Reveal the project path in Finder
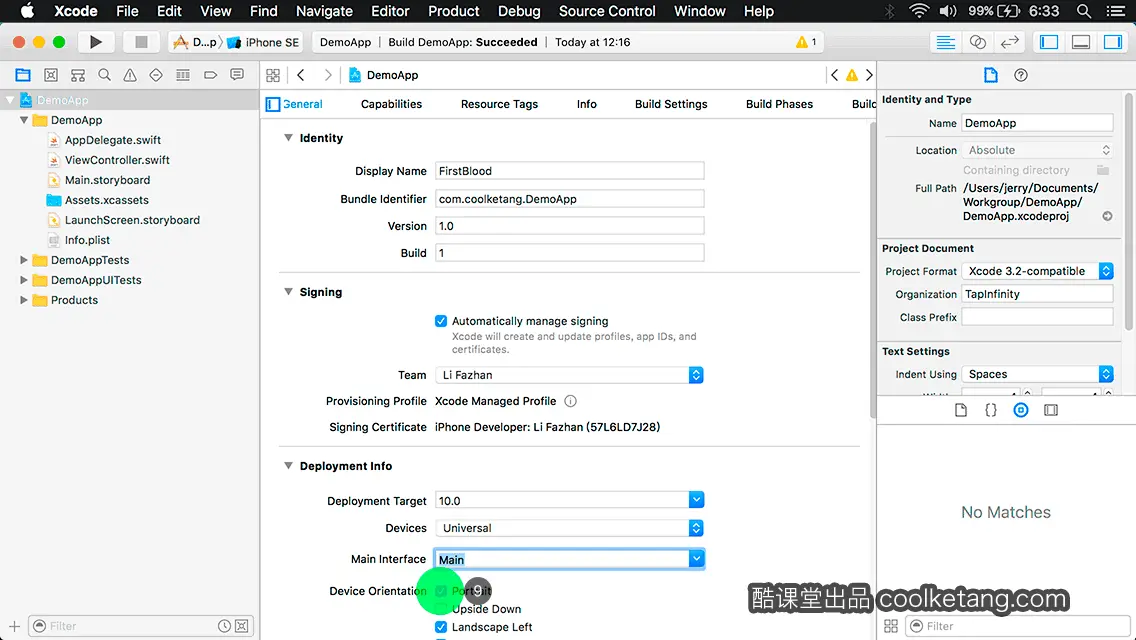Screen dimensions: 1136x640 [1107, 216]
